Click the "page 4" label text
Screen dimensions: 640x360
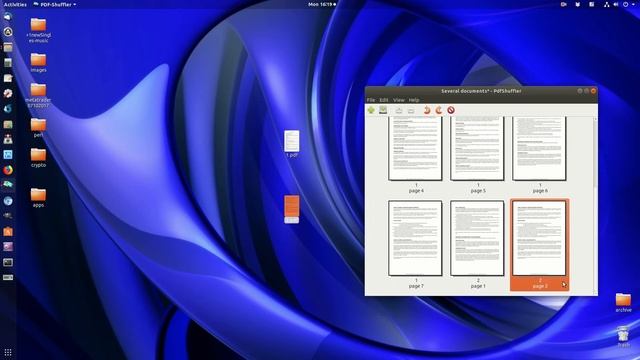(416, 191)
